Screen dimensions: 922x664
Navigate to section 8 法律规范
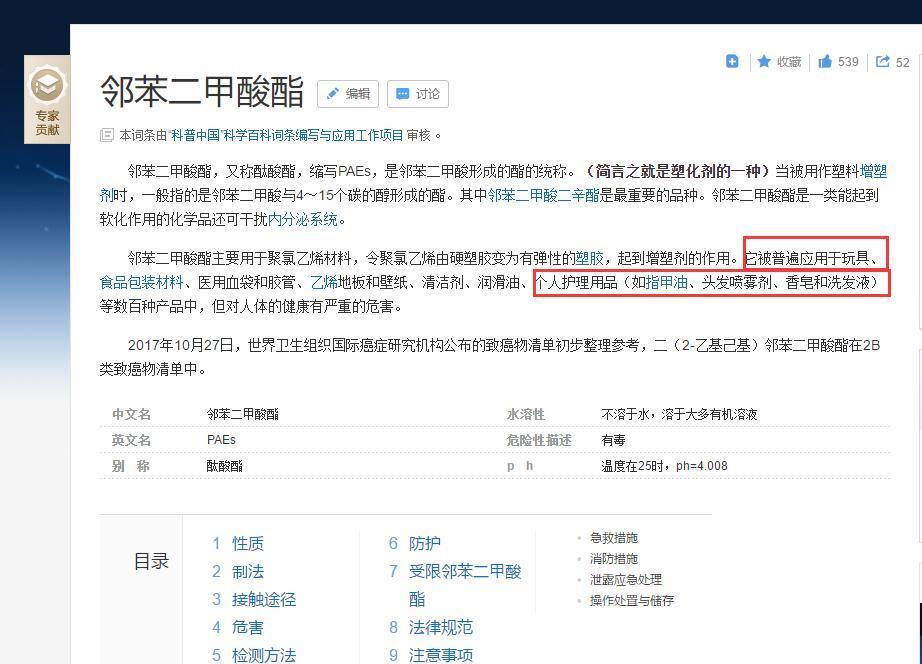440,627
